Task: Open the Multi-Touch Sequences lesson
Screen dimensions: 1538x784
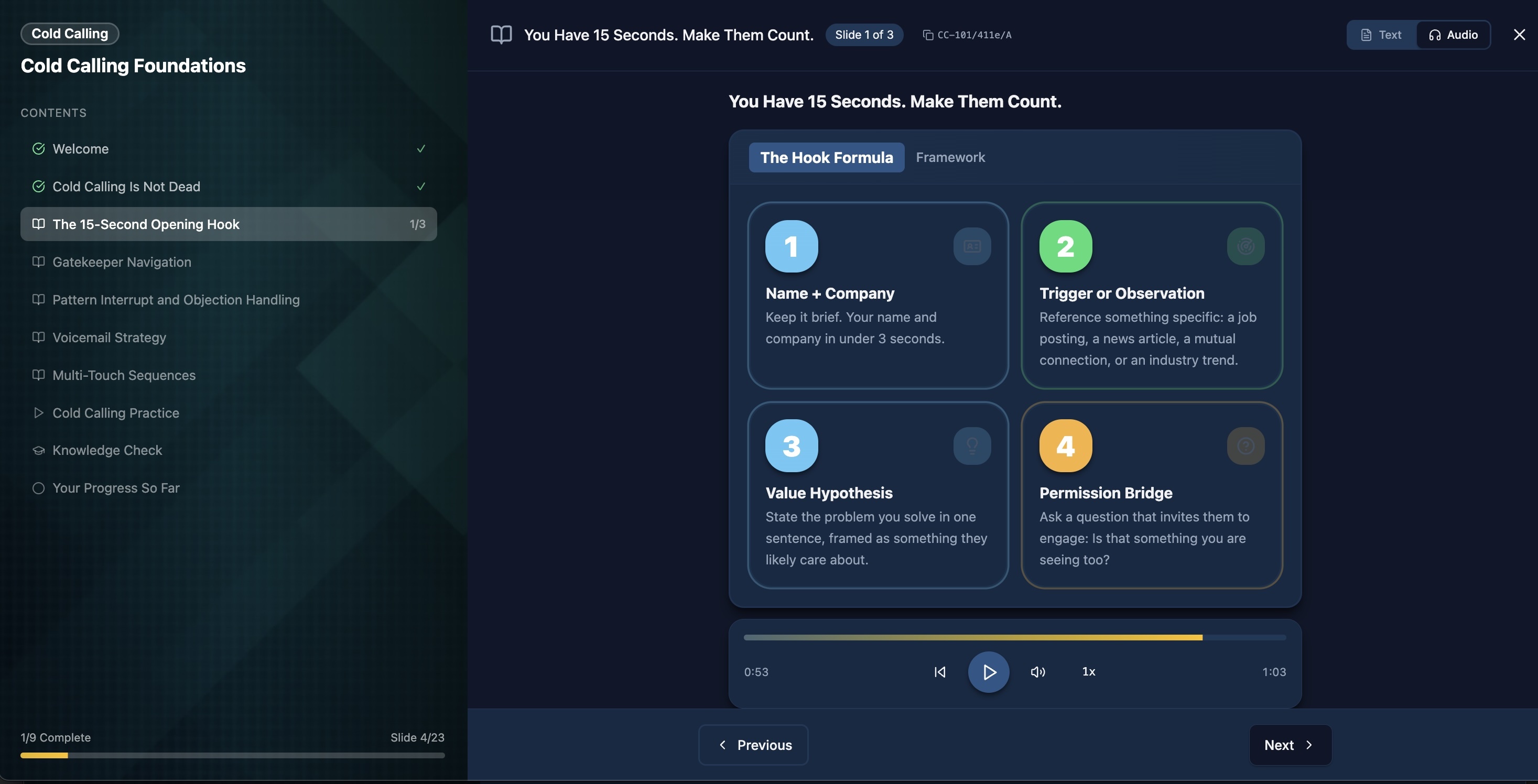Action: (229, 375)
